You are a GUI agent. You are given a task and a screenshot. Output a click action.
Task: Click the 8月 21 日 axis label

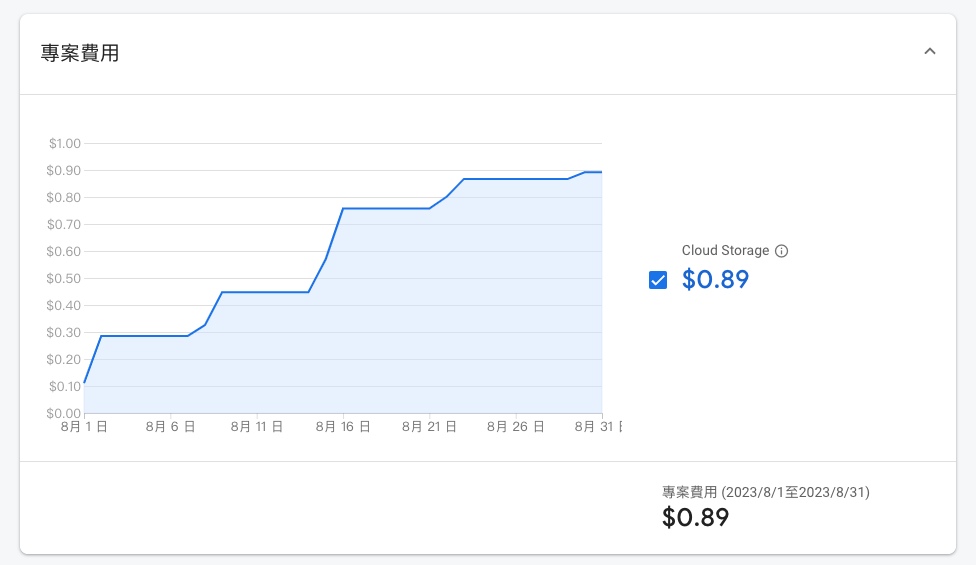429,427
